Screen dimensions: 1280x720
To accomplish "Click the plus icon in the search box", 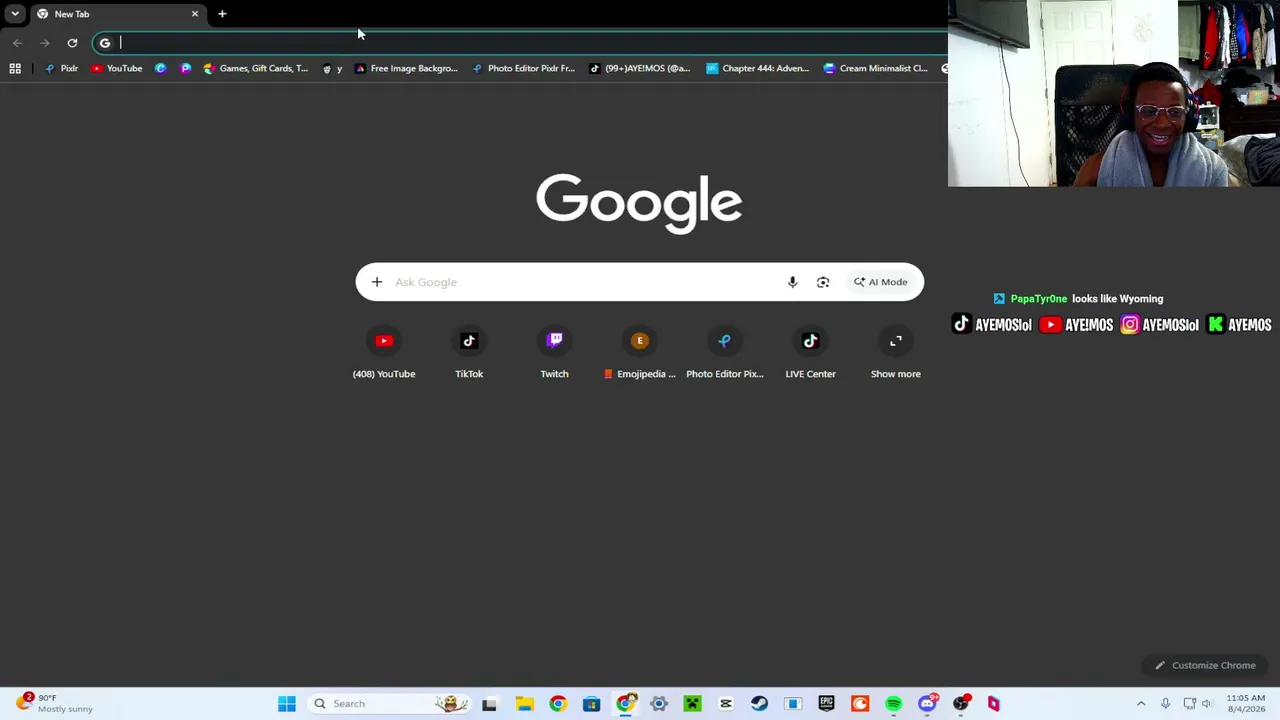I will coord(377,282).
